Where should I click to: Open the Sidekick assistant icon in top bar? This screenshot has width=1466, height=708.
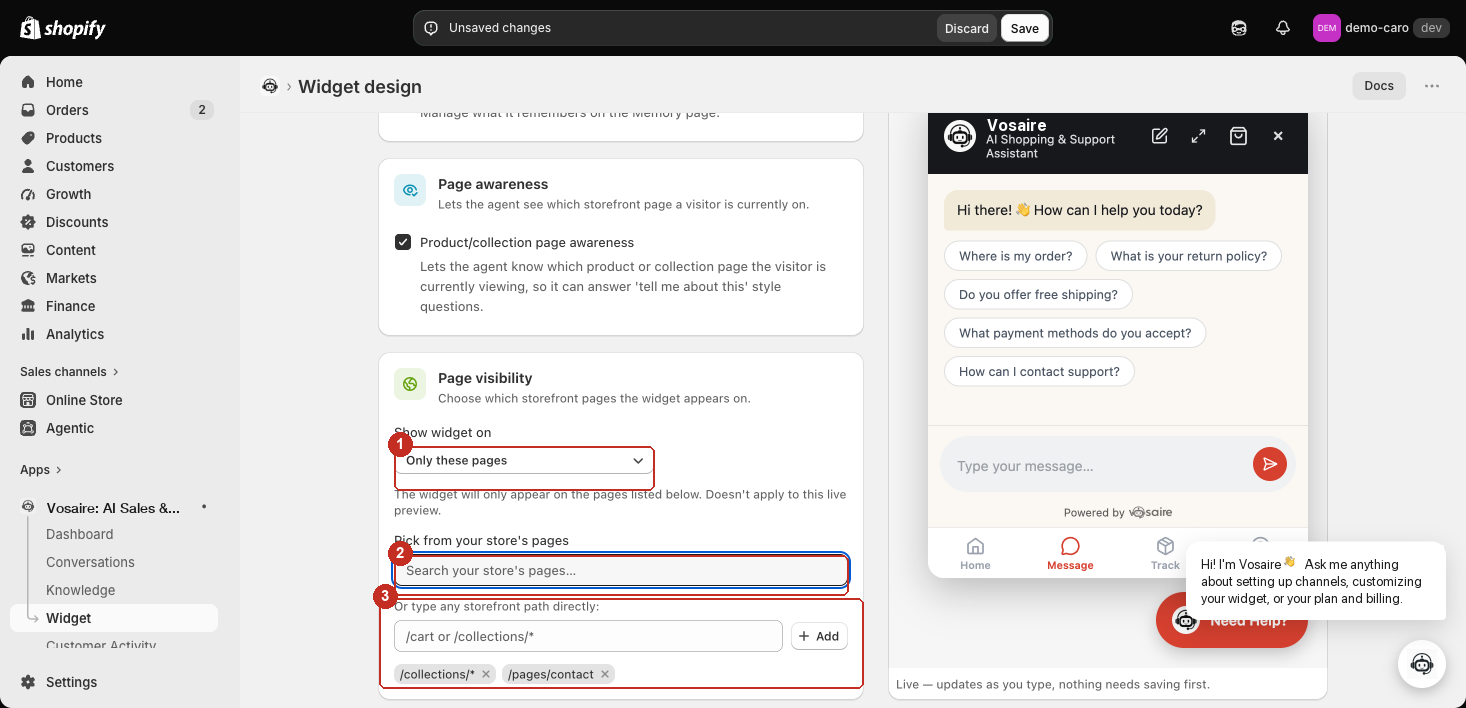1239,28
